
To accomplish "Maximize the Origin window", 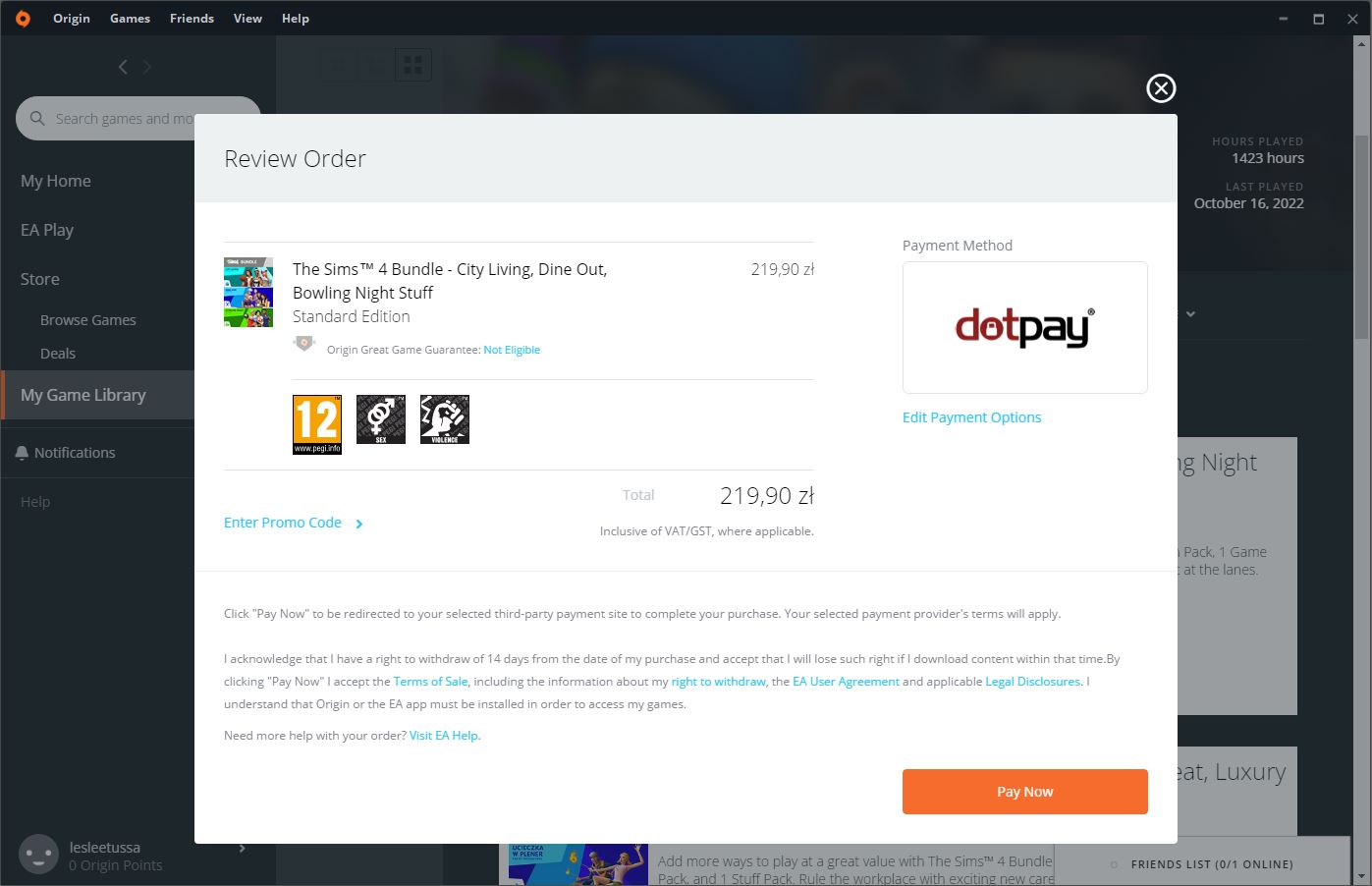I will coord(1319,19).
